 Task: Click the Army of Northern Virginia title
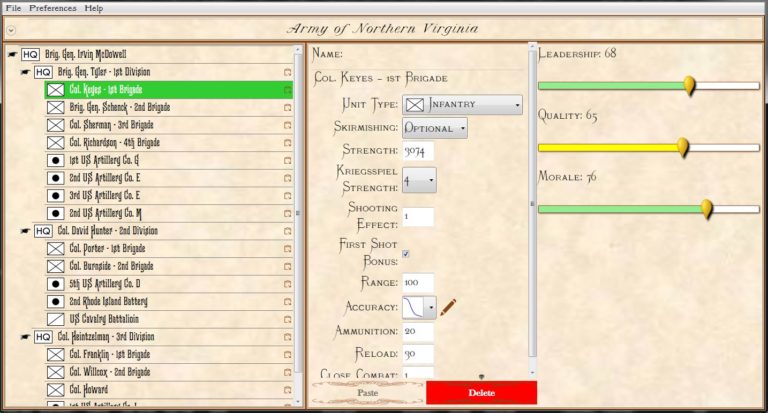point(383,29)
